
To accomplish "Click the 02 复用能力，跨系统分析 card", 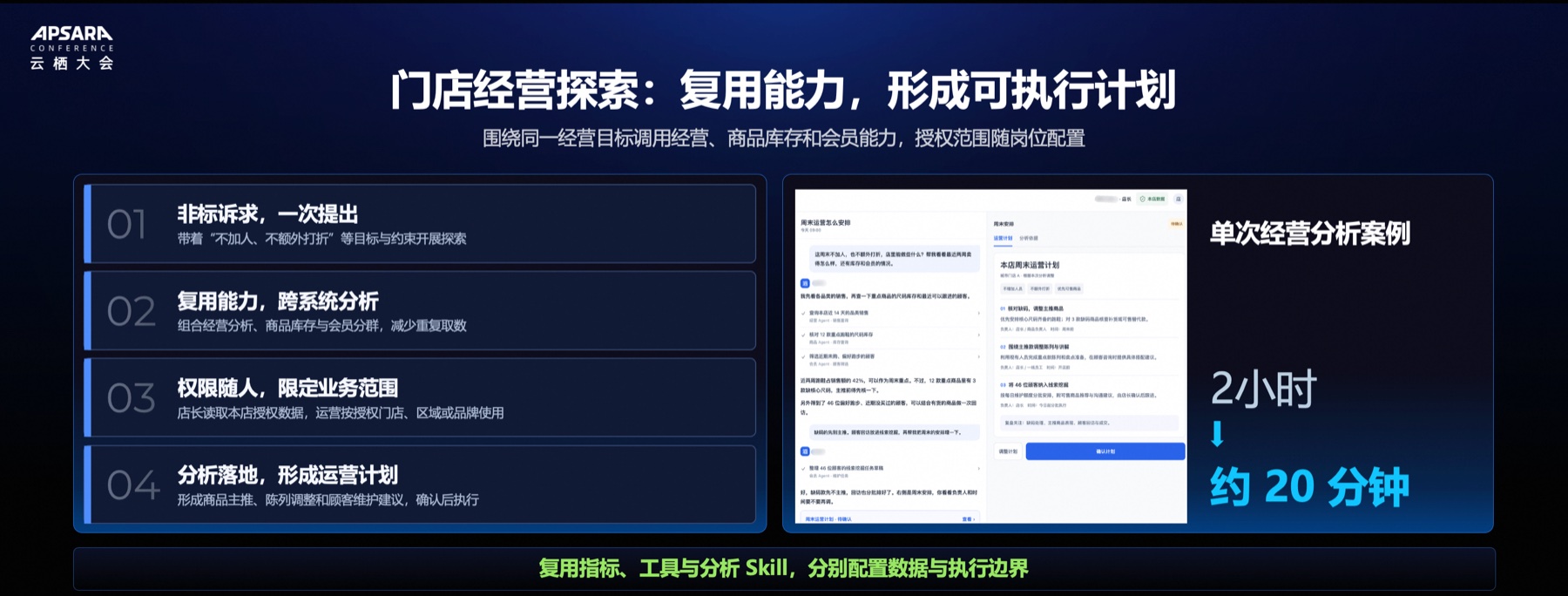I will click(x=420, y=310).
